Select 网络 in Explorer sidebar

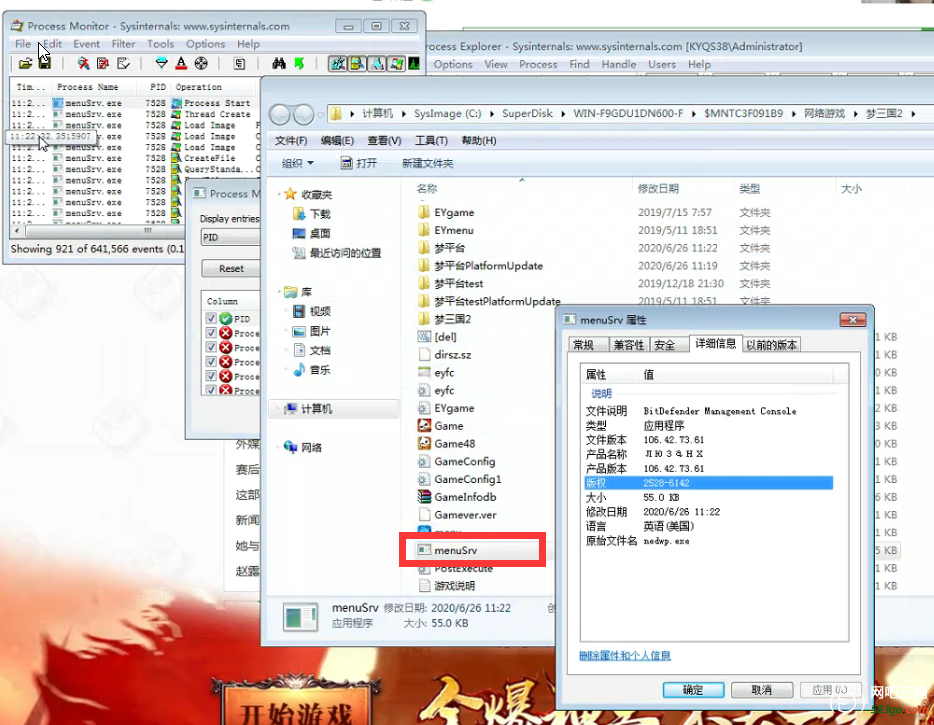(303, 447)
